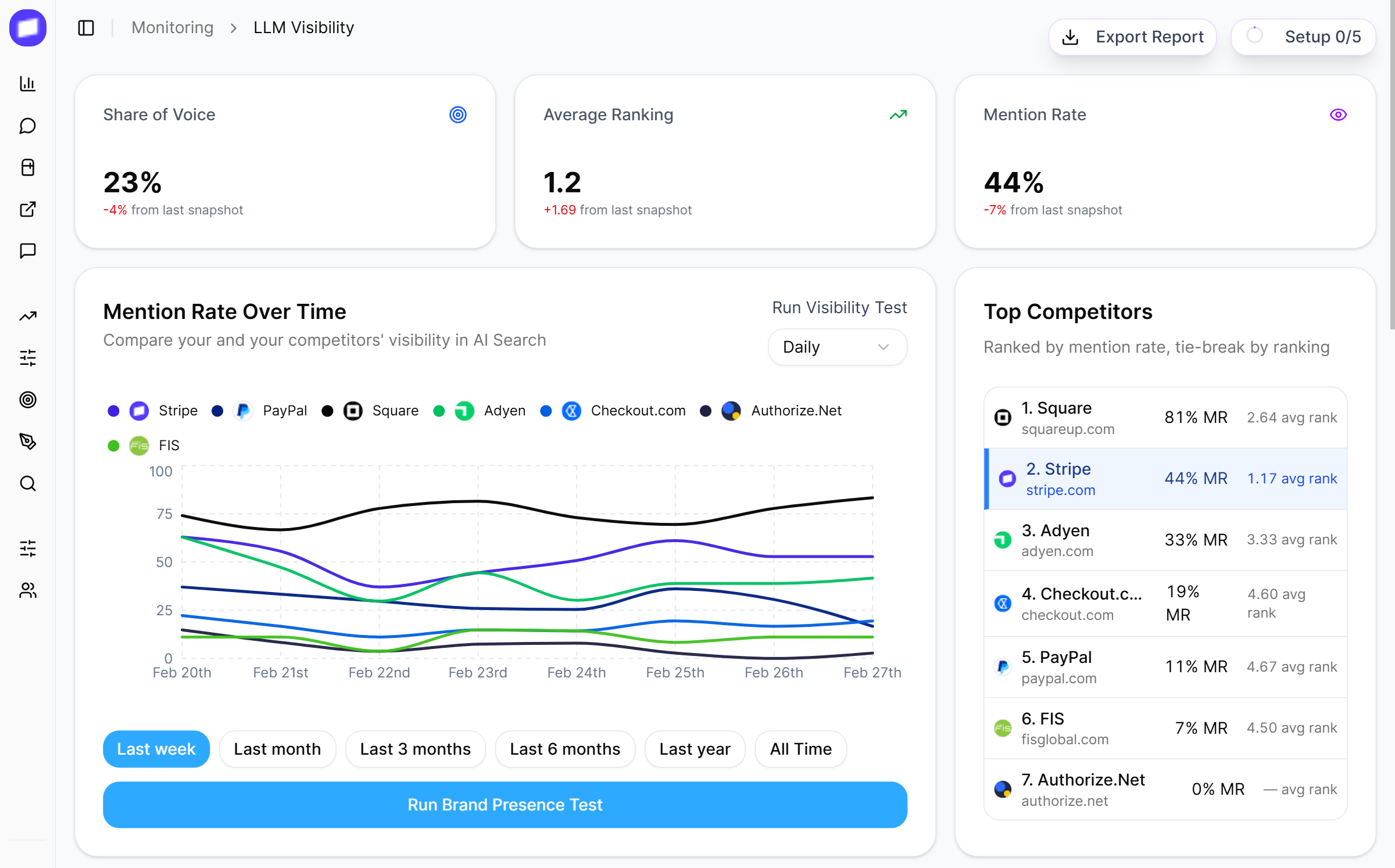This screenshot has width=1395, height=868.
Task: Open the chat conversations panel from sidebar
Action: coord(27,125)
